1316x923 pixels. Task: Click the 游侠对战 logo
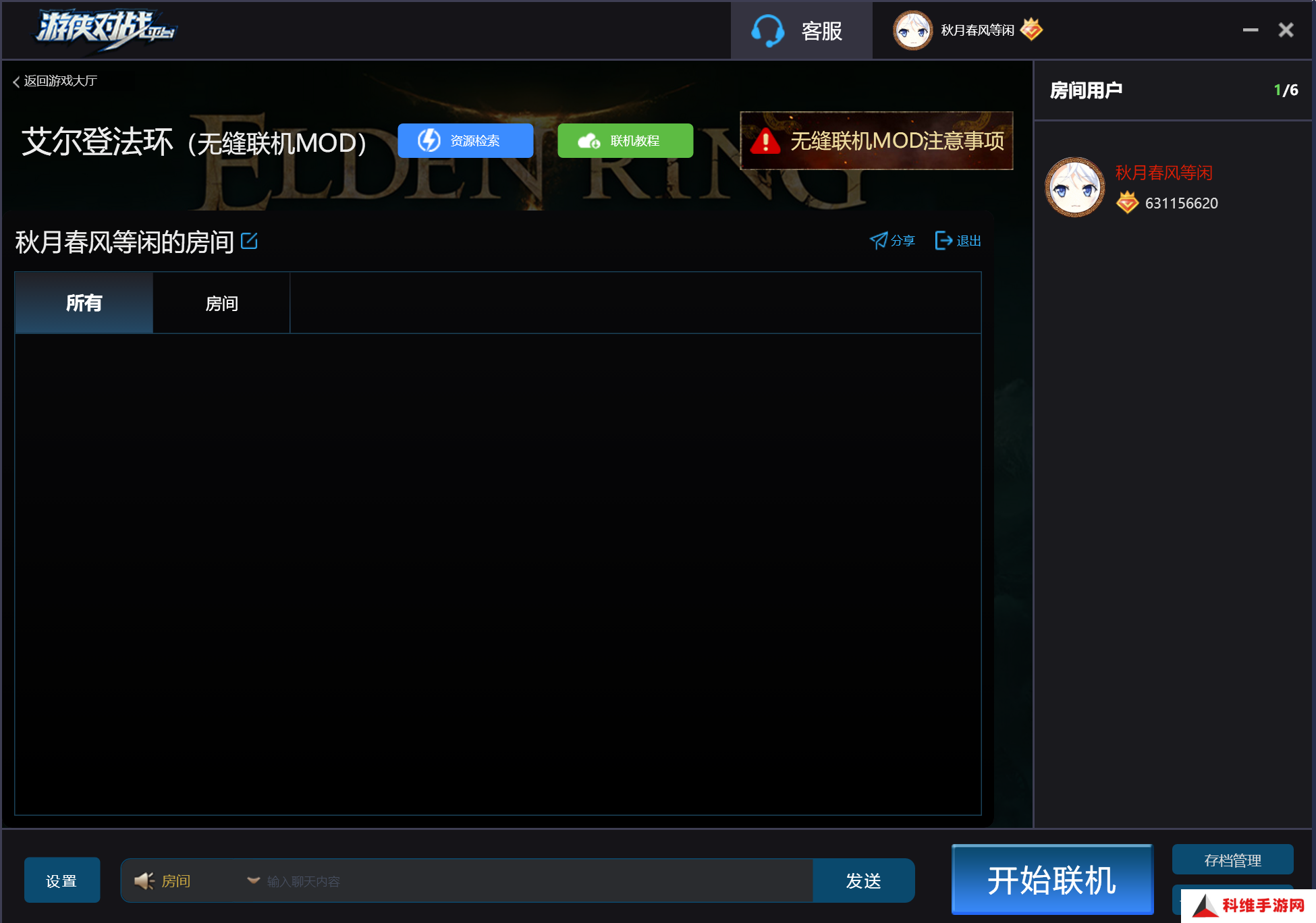click(106, 30)
